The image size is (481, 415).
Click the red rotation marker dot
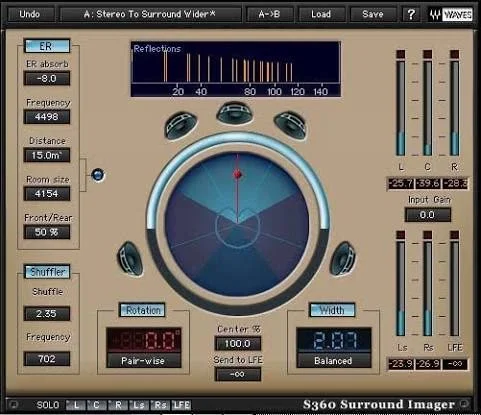[238, 174]
